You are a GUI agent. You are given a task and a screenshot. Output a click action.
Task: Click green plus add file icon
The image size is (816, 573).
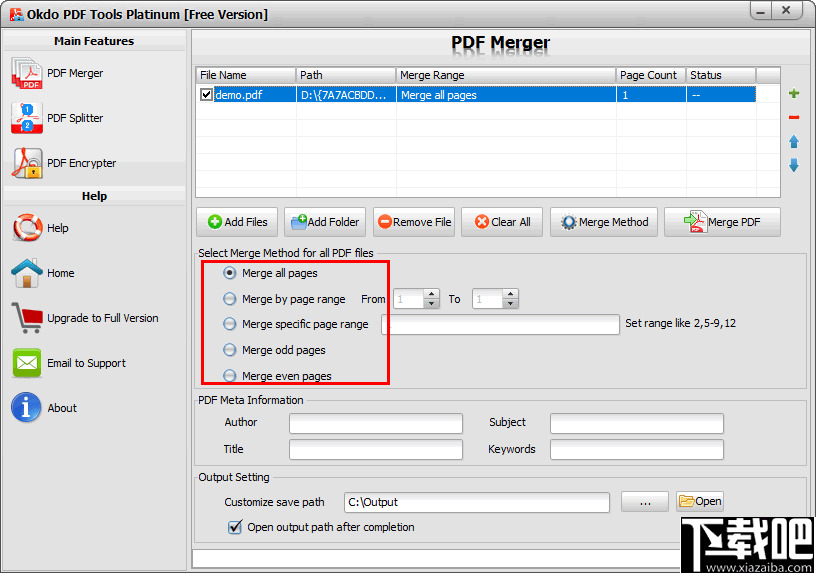794,94
